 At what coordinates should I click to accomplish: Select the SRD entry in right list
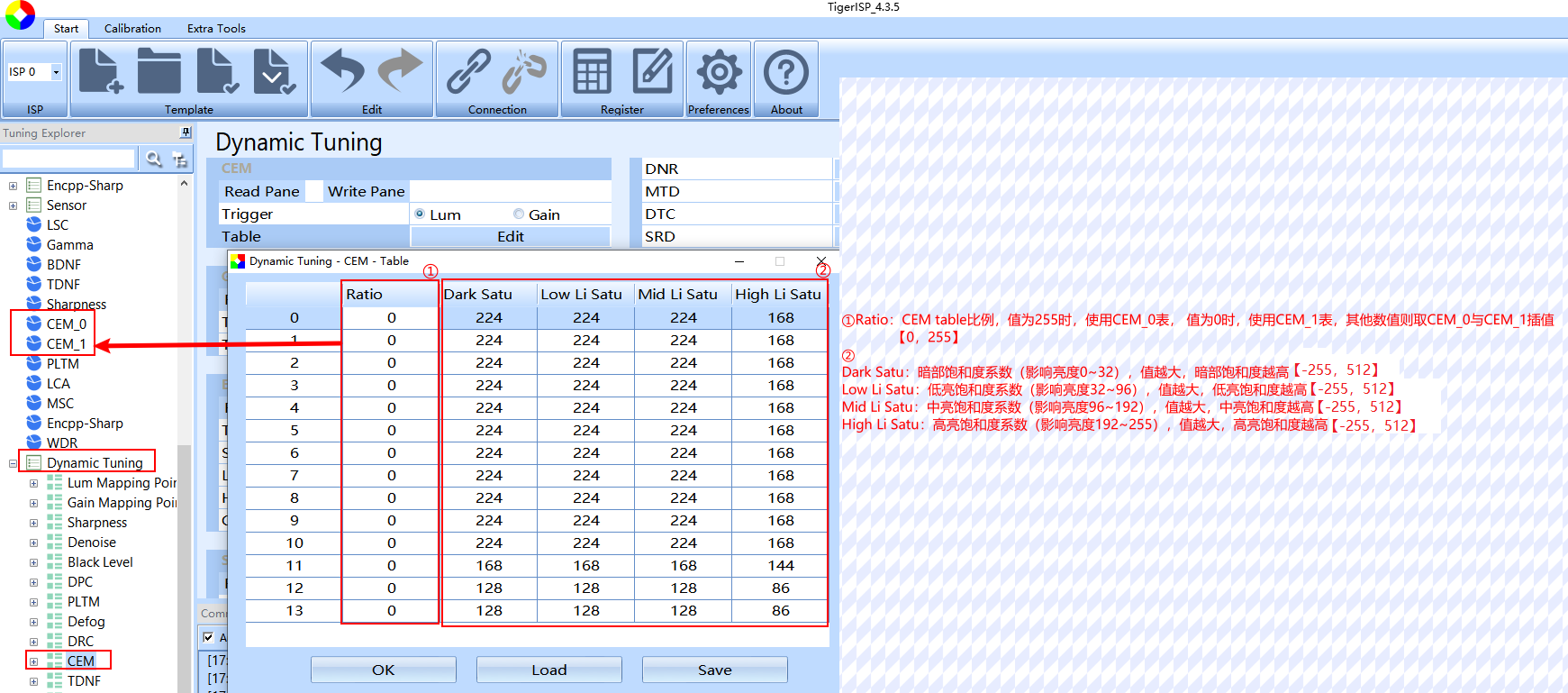pos(738,236)
